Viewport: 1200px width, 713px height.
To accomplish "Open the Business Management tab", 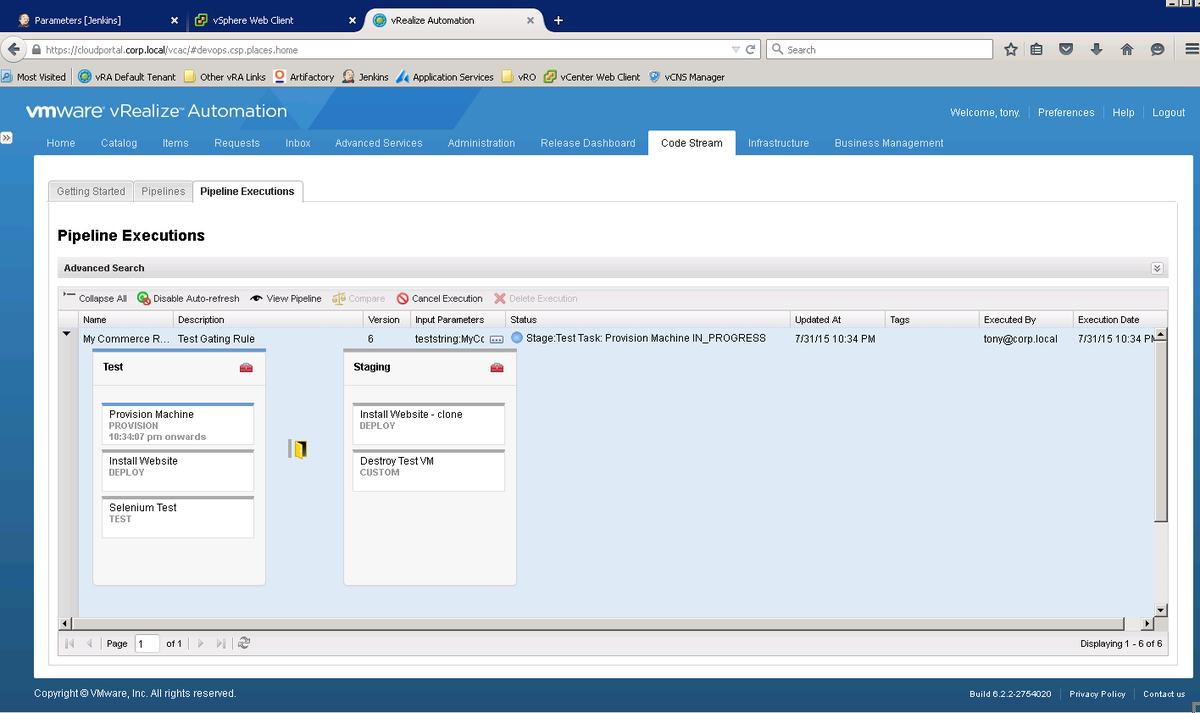I will click(889, 143).
